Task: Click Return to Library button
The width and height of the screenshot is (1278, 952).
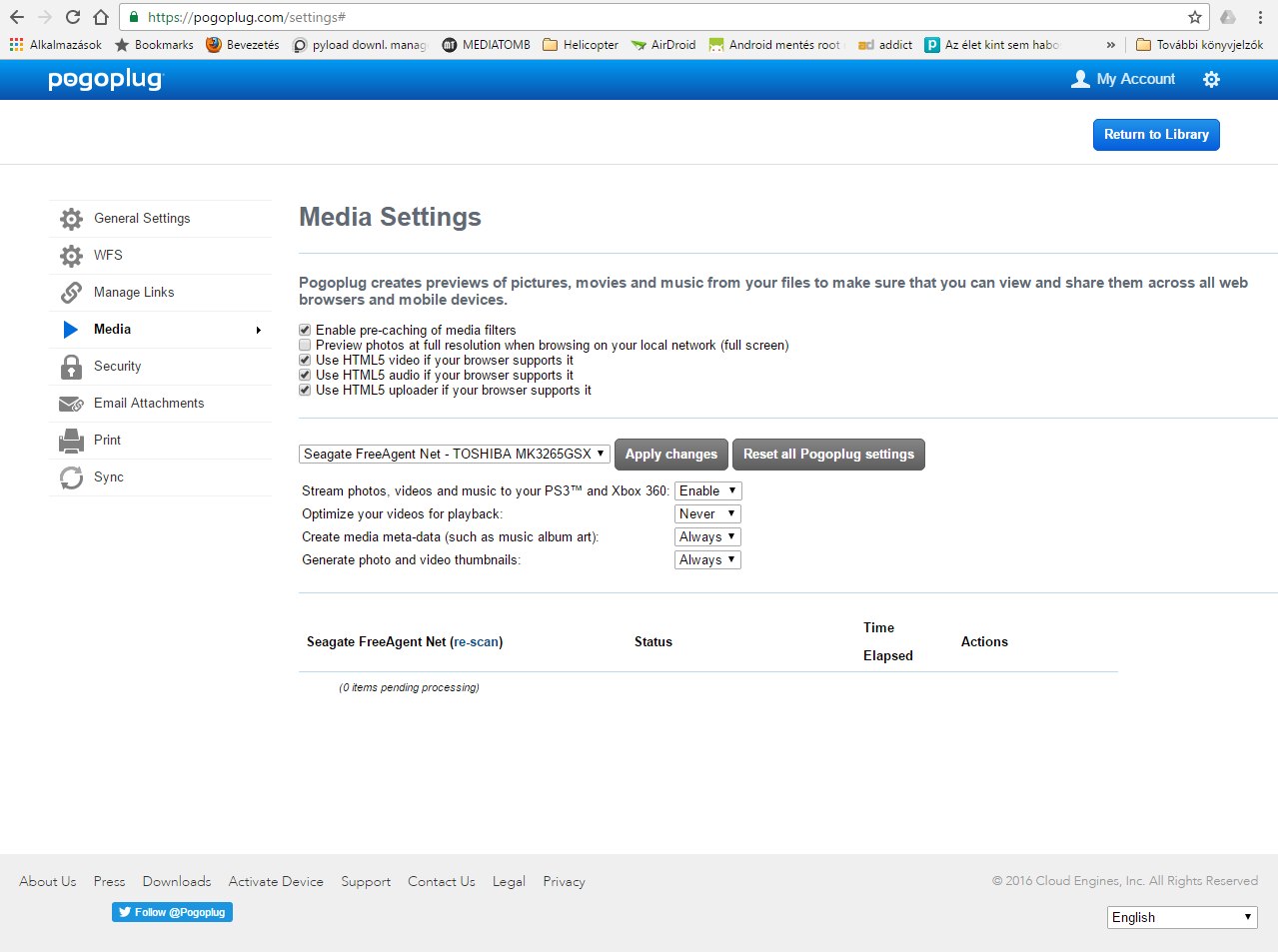Action: point(1156,134)
